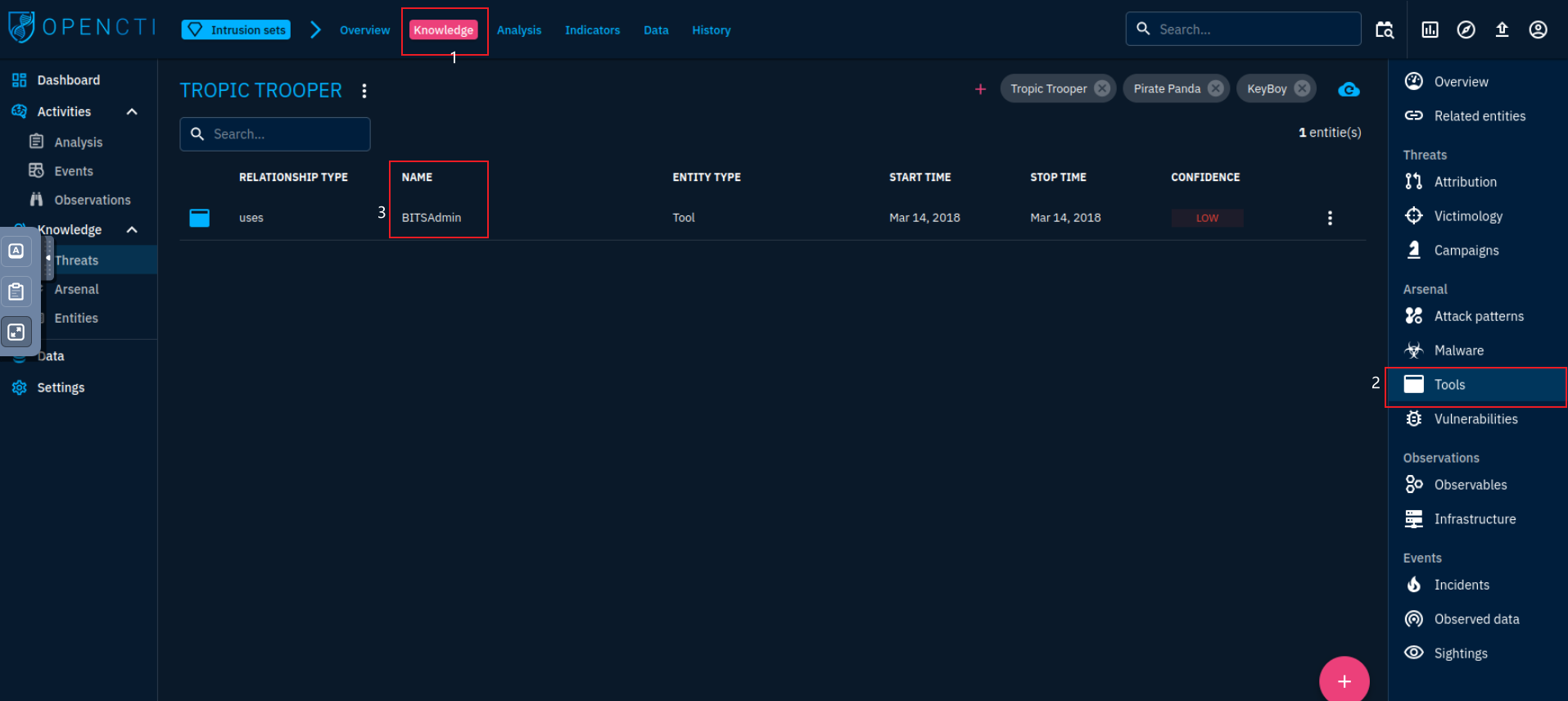Open Victimology in right panel
The width and height of the screenshot is (1568, 701).
coord(1477,216)
